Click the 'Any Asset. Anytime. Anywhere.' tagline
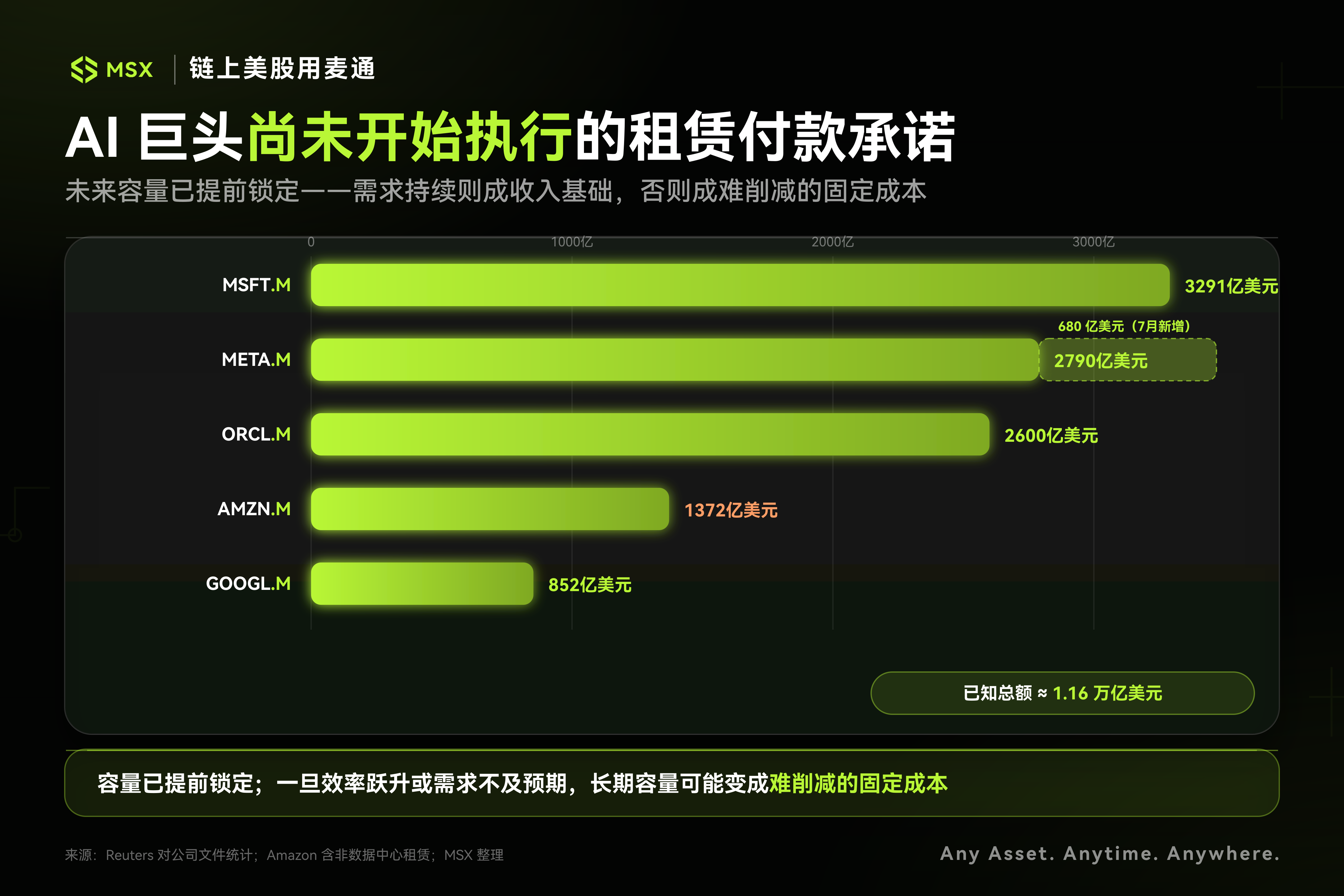This screenshot has width=1344, height=896. [x=1110, y=854]
